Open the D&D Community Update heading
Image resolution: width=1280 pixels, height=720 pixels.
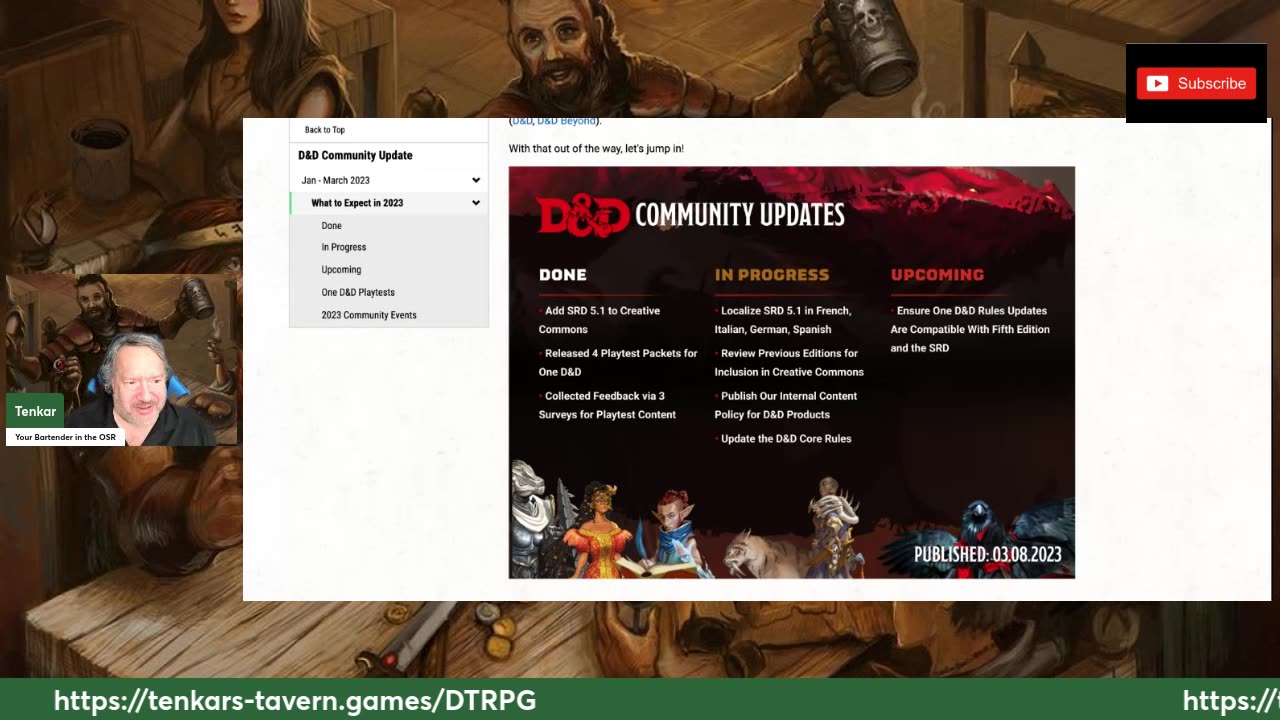click(x=355, y=155)
